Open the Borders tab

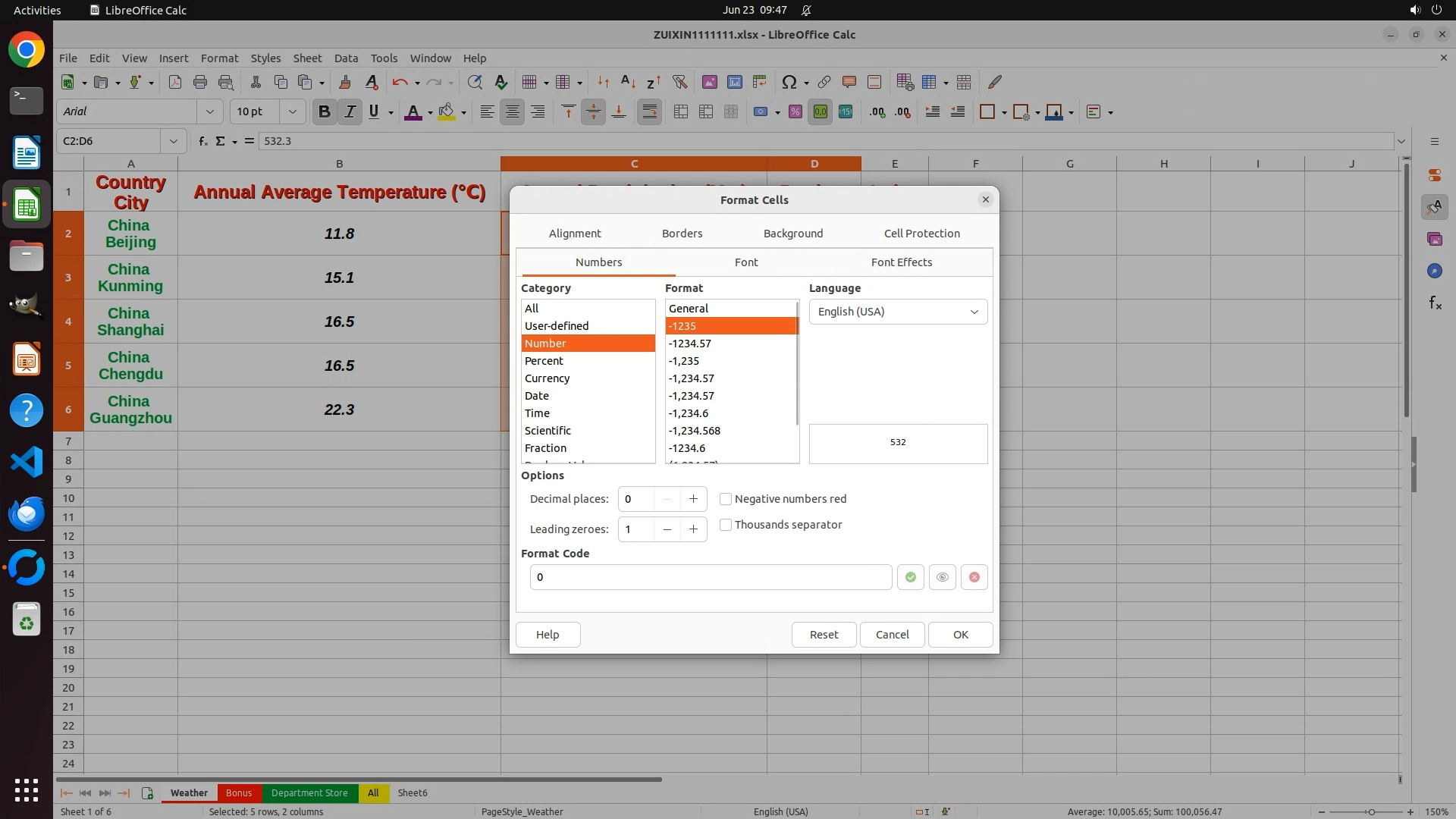682,234
